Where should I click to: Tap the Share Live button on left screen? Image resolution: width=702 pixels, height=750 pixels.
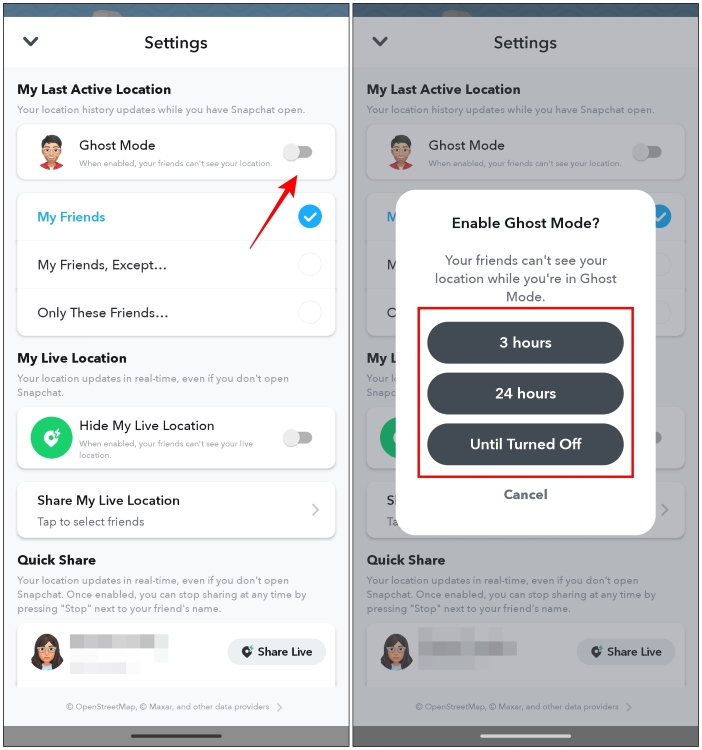[x=277, y=651]
